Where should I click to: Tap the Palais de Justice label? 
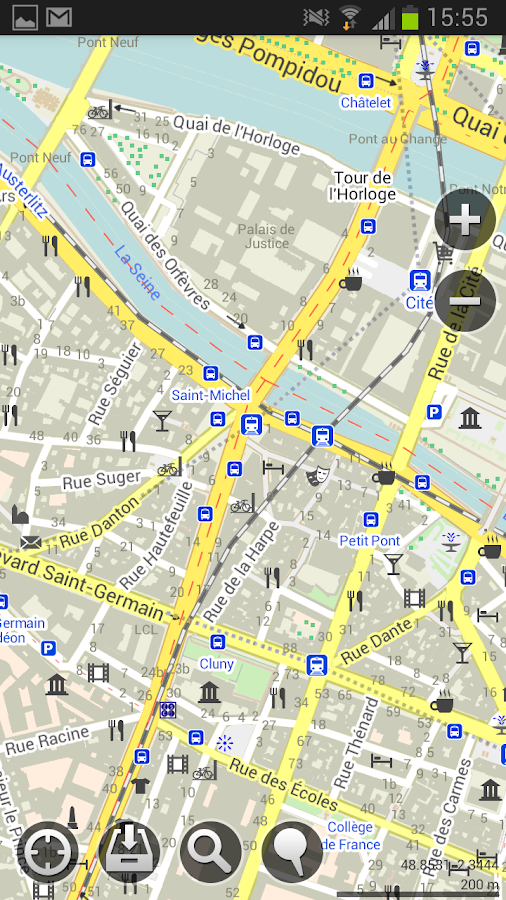click(267, 236)
